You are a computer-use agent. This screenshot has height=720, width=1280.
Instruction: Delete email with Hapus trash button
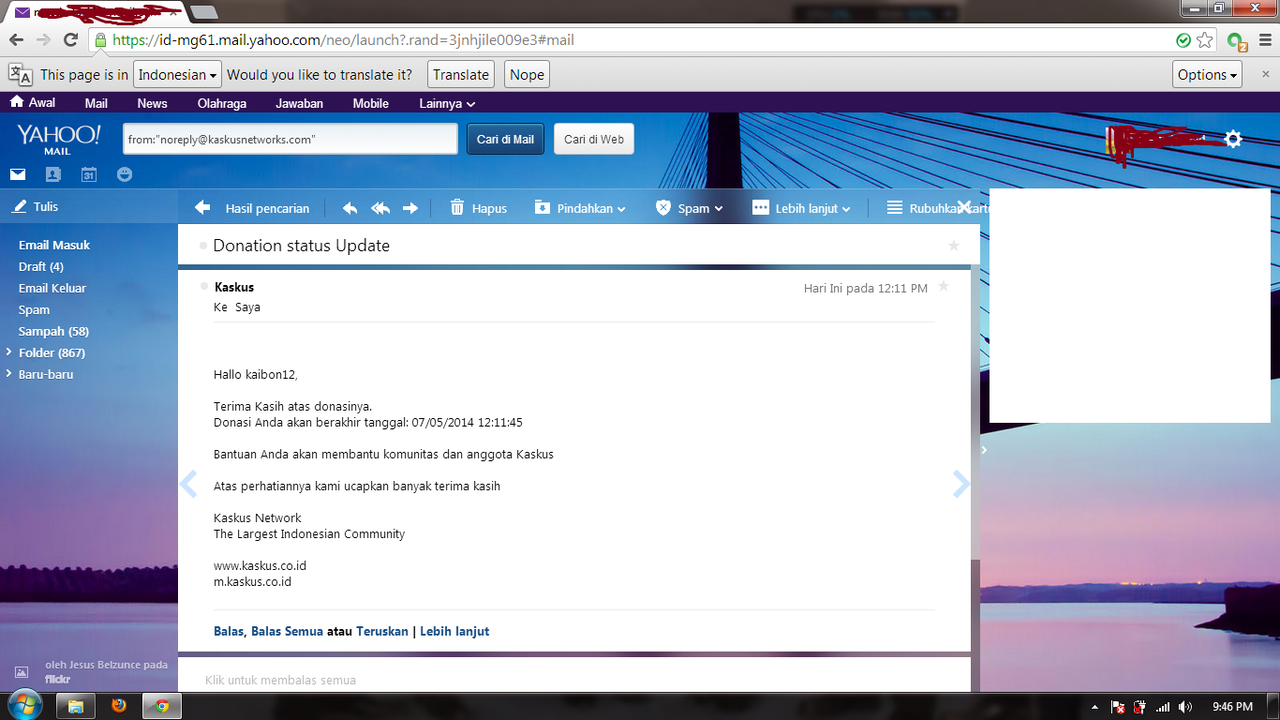pos(478,208)
